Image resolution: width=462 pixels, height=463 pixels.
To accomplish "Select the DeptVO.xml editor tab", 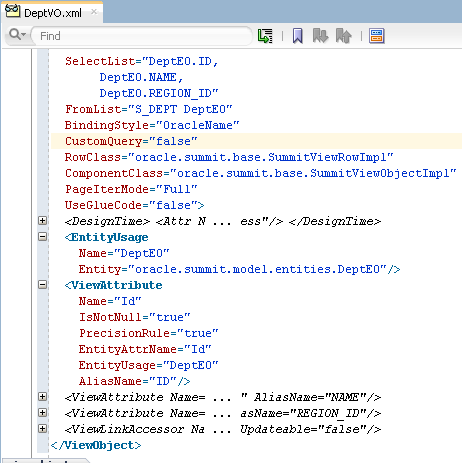I will (x=52, y=12).
